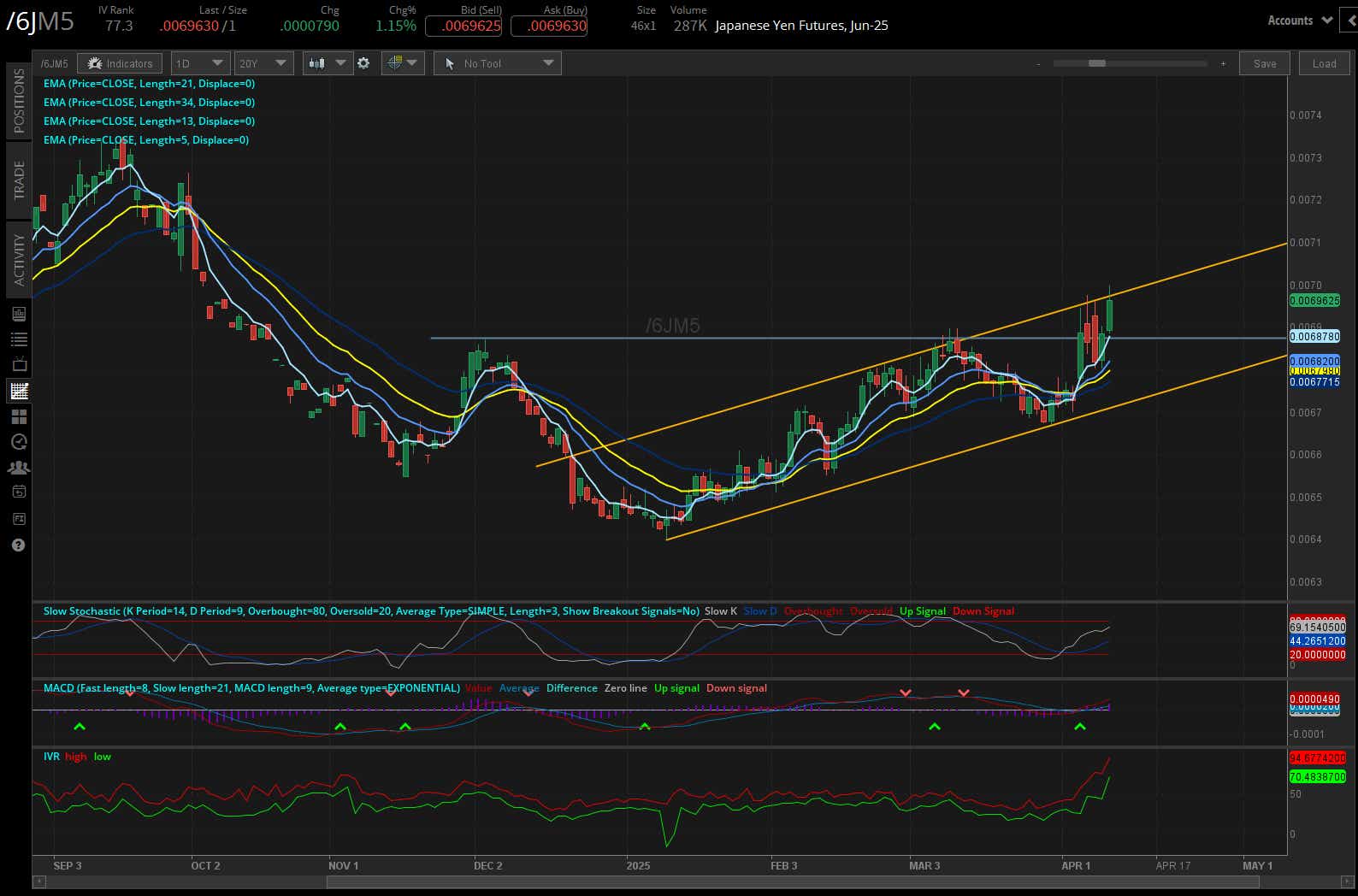The image size is (1358, 896).
Task: Open the watchlist lines icon in sidebar
Action: (x=18, y=339)
